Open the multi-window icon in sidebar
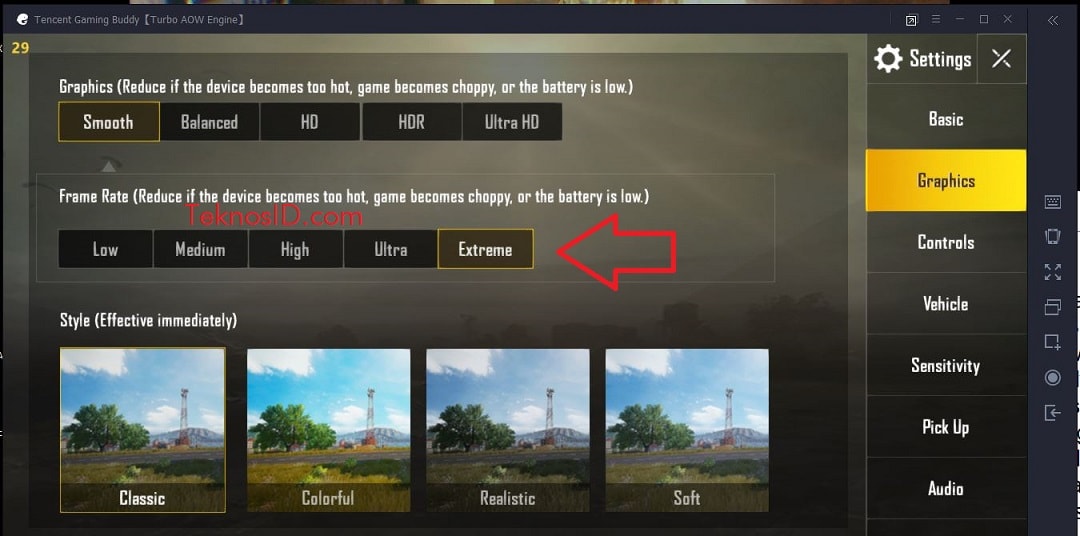1080x536 pixels. [1052, 307]
